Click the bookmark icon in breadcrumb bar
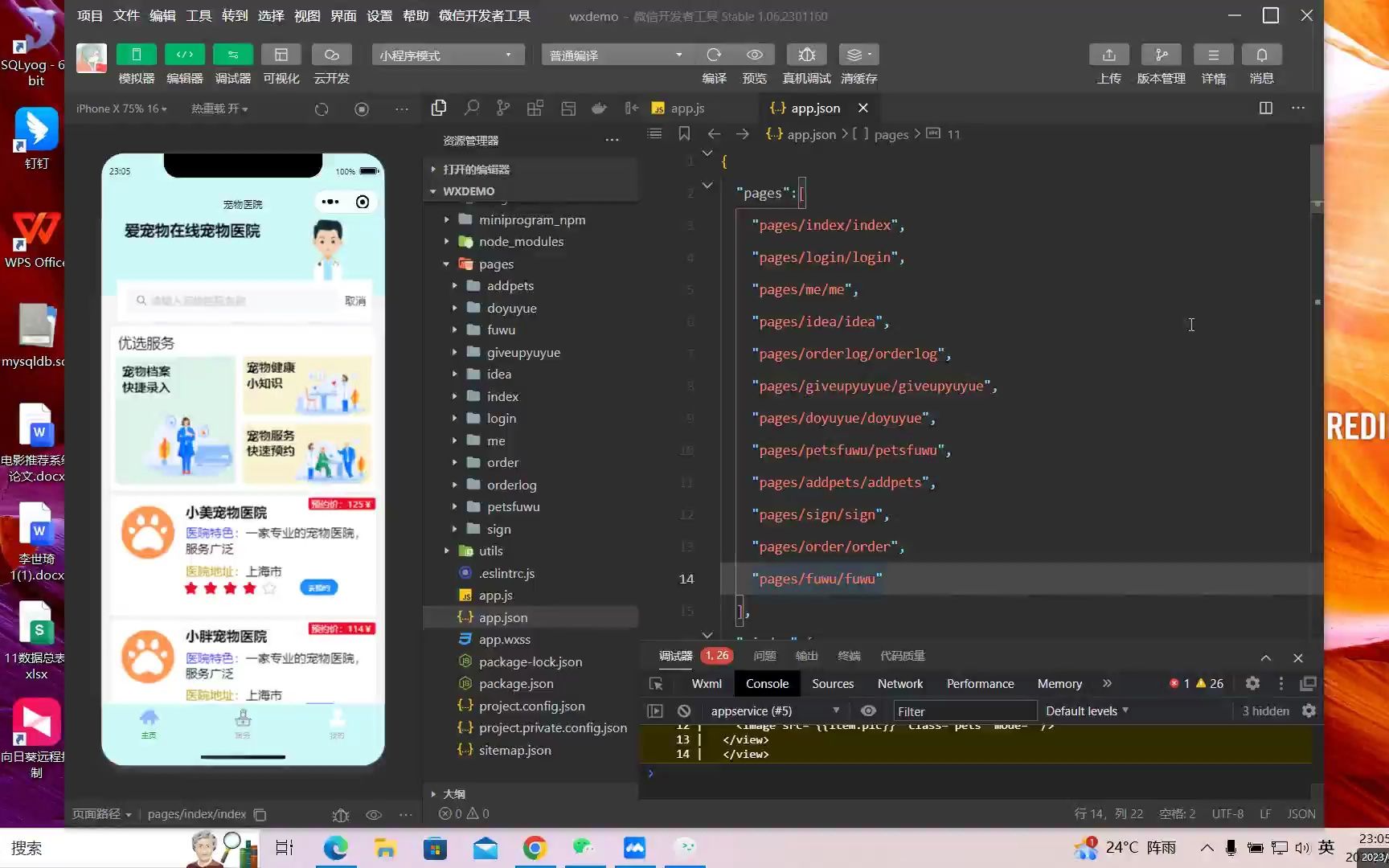The width and height of the screenshot is (1389, 868). point(684,133)
